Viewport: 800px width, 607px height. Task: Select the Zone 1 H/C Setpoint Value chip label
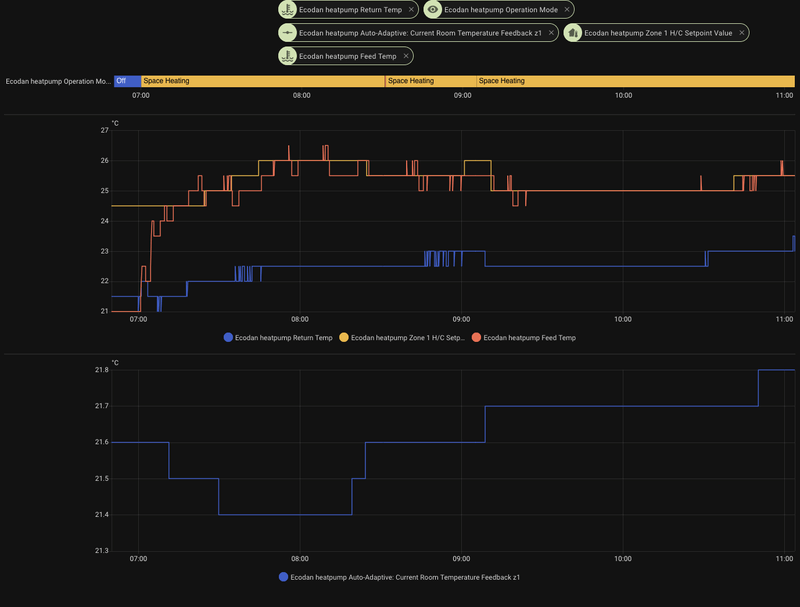(x=658, y=33)
